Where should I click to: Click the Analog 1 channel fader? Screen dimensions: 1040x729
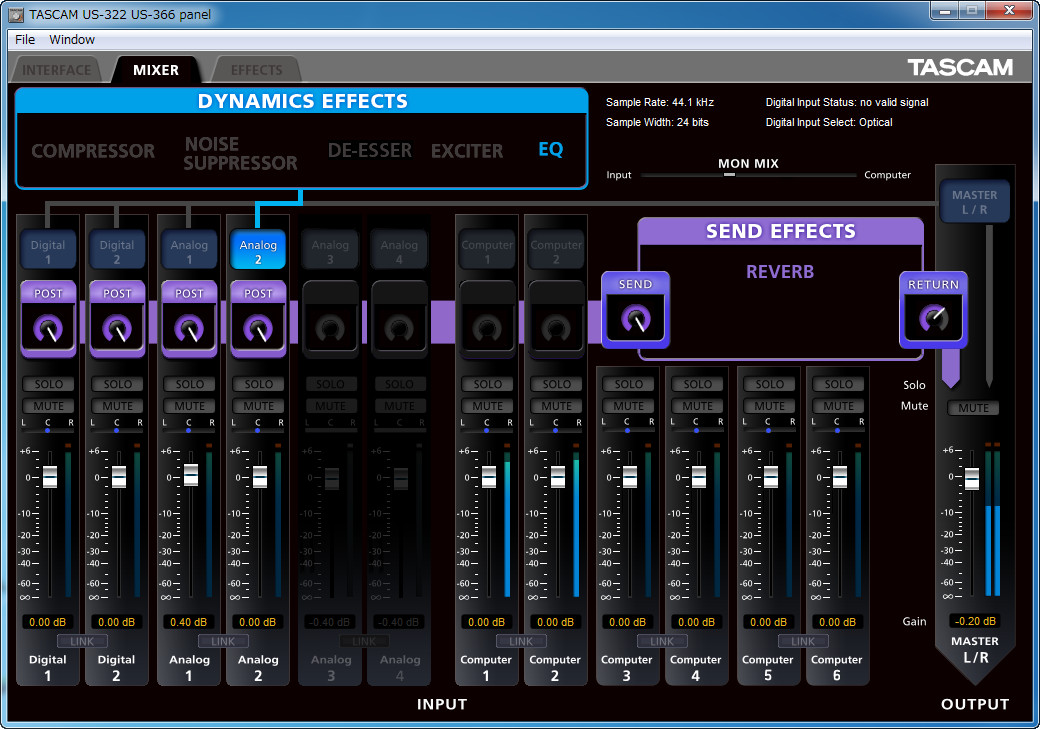(191, 475)
